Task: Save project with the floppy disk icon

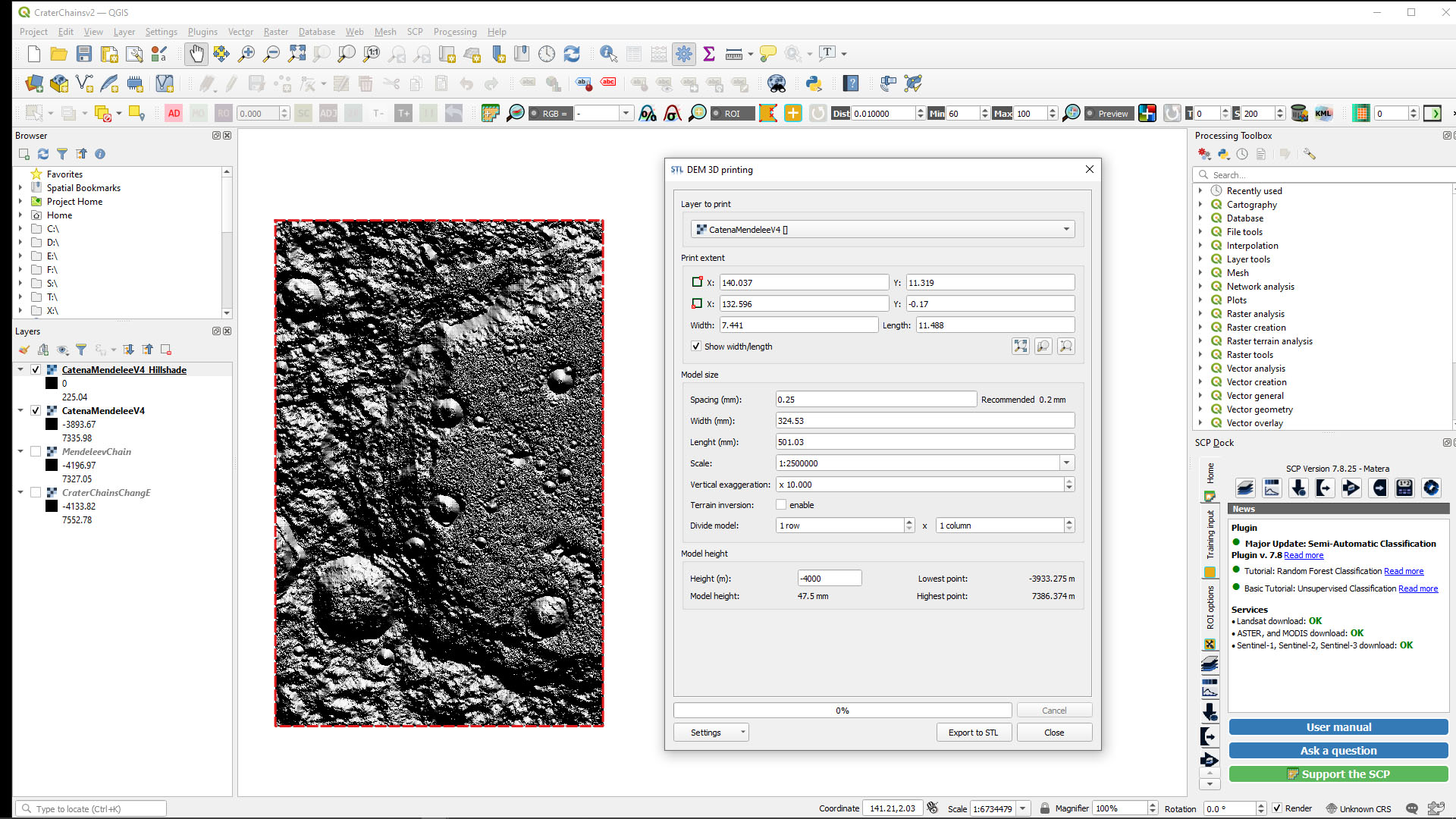Action: tap(84, 54)
